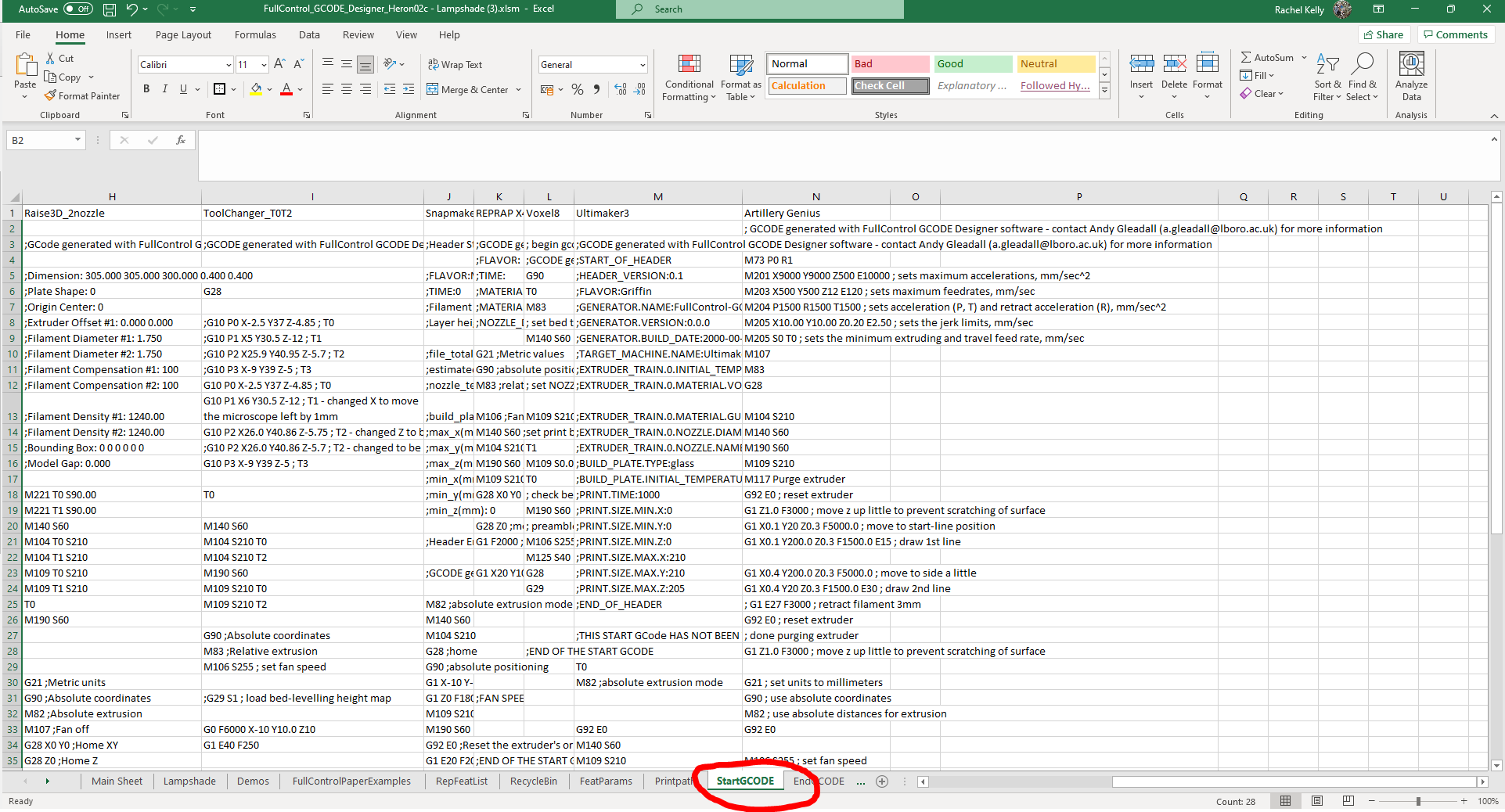Open the Formulas ribbon tab
The image size is (1505, 812).
[x=255, y=35]
